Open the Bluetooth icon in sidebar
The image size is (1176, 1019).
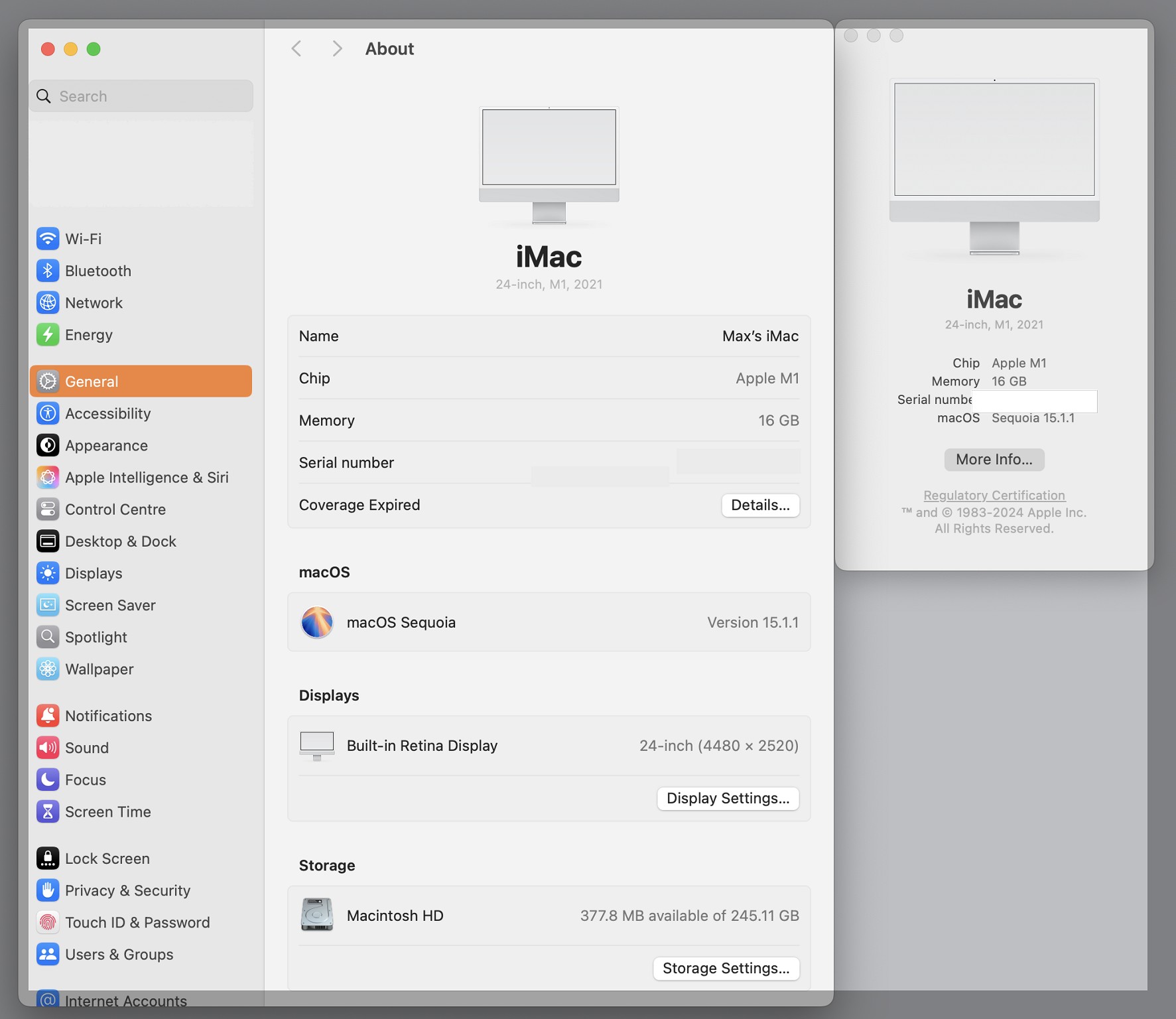(48, 271)
